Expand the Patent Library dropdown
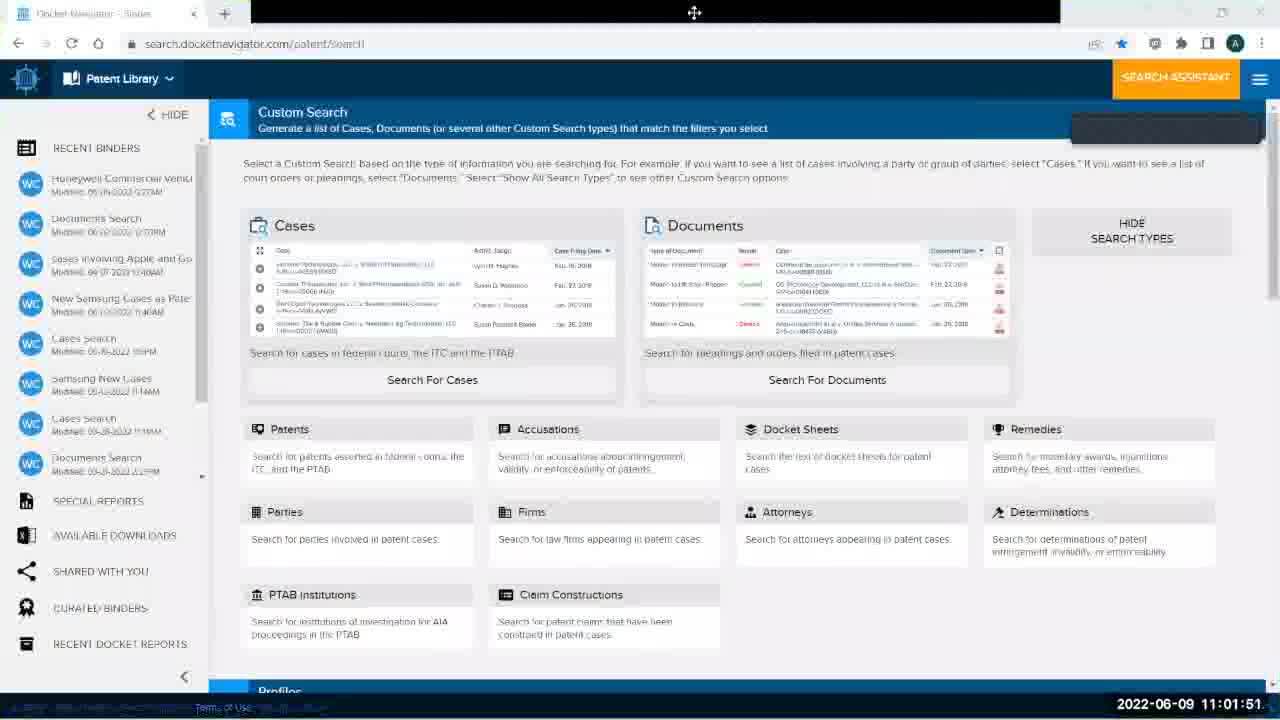Viewport: 1280px width, 720px height. [118, 79]
